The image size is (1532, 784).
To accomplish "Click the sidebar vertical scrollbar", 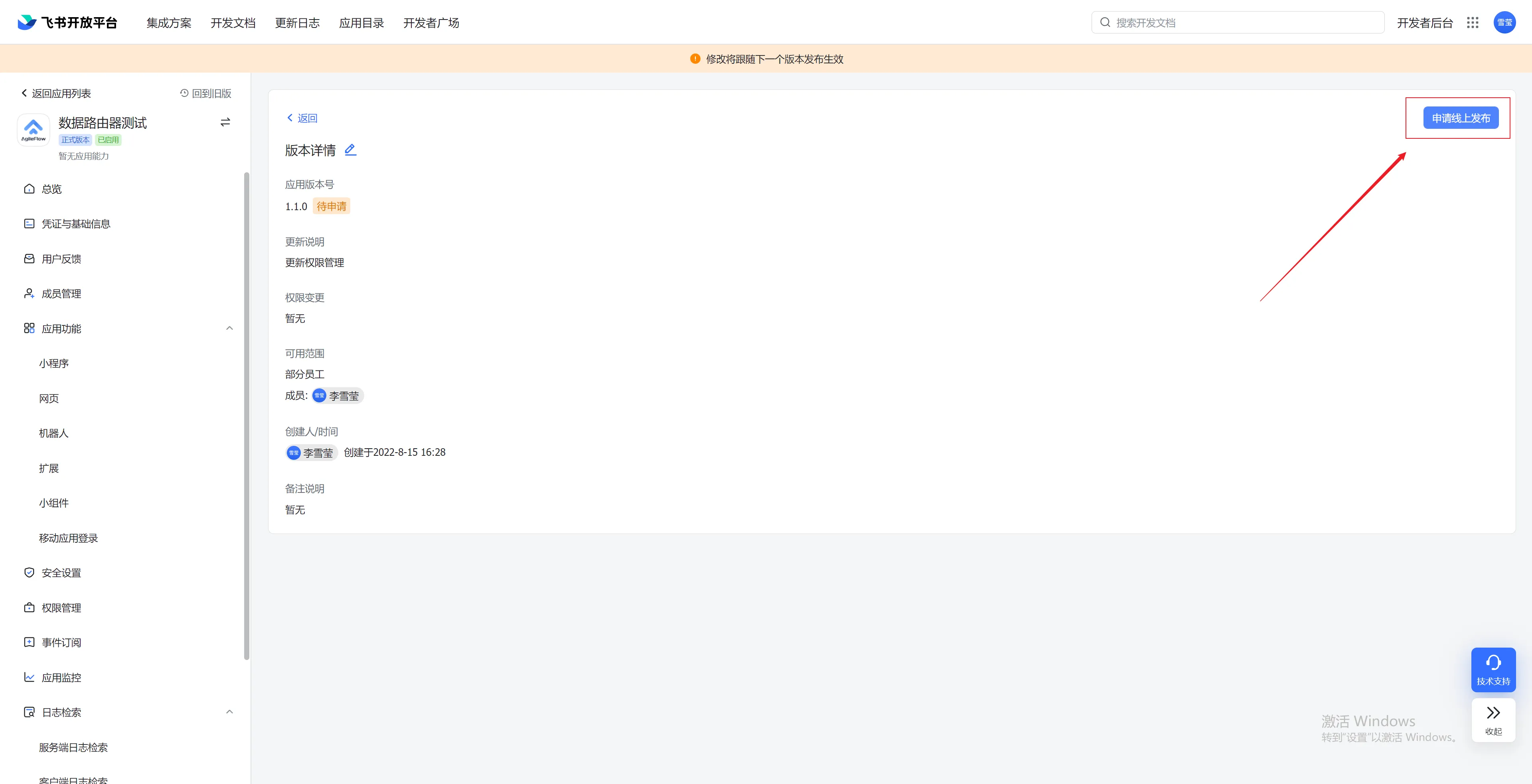I will click(246, 416).
